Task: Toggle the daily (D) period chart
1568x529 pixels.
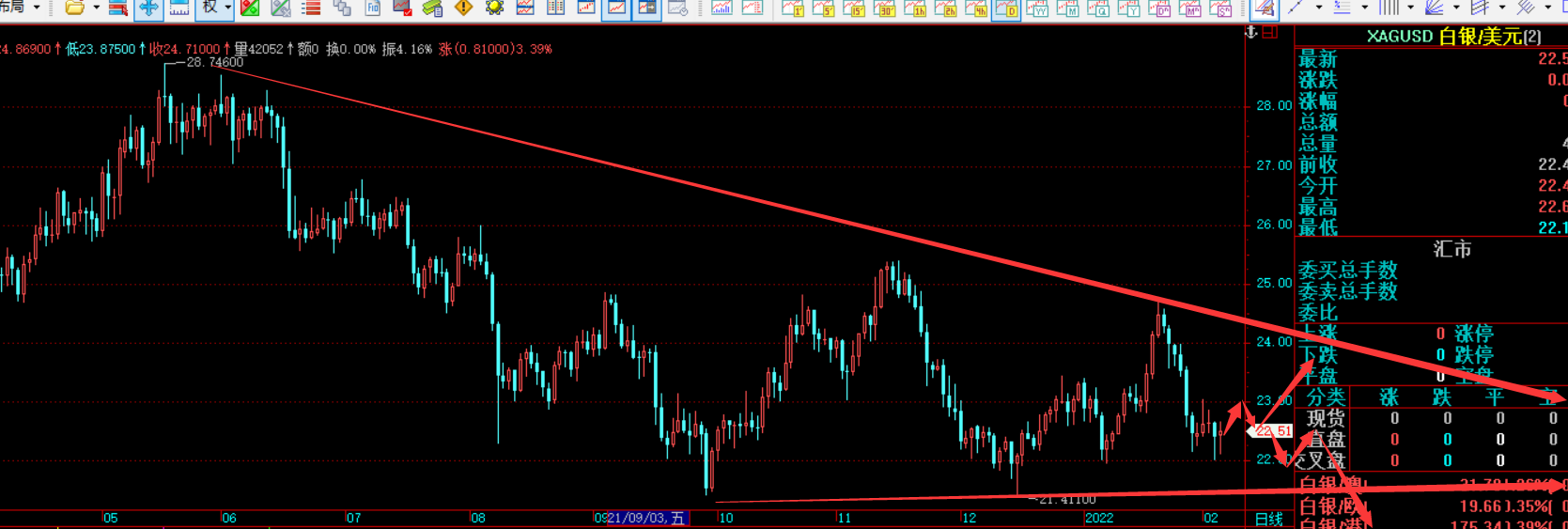Action: click(1006, 9)
